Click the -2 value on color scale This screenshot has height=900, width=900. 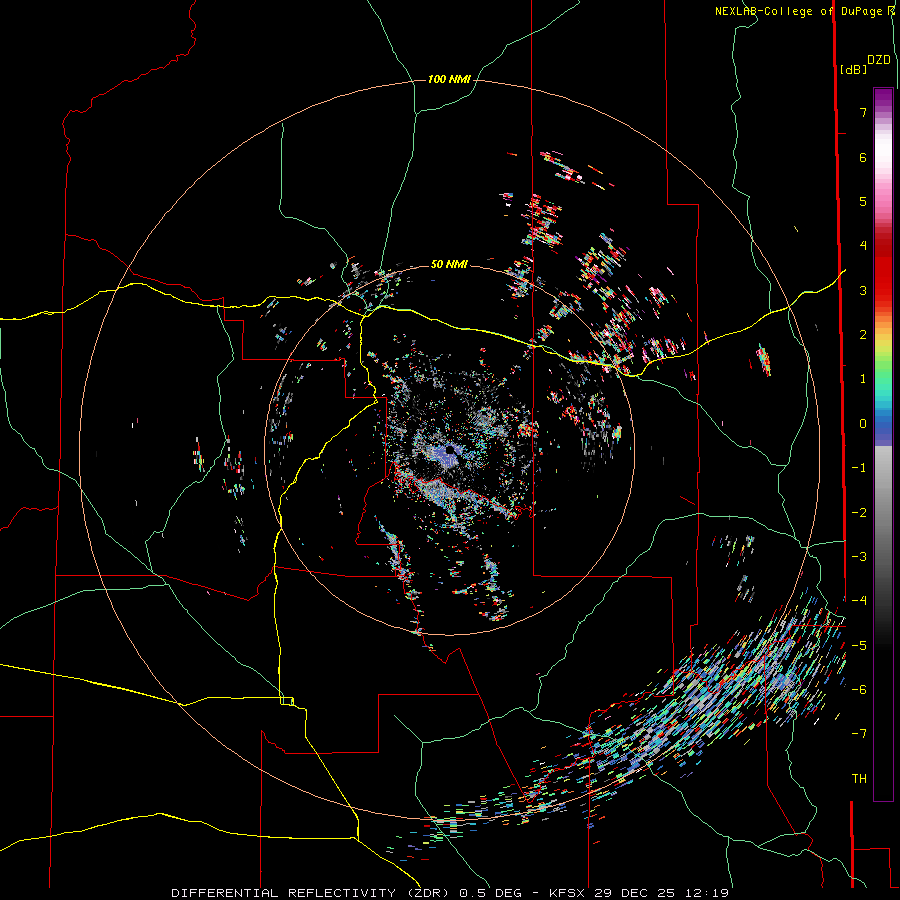point(859,513)
